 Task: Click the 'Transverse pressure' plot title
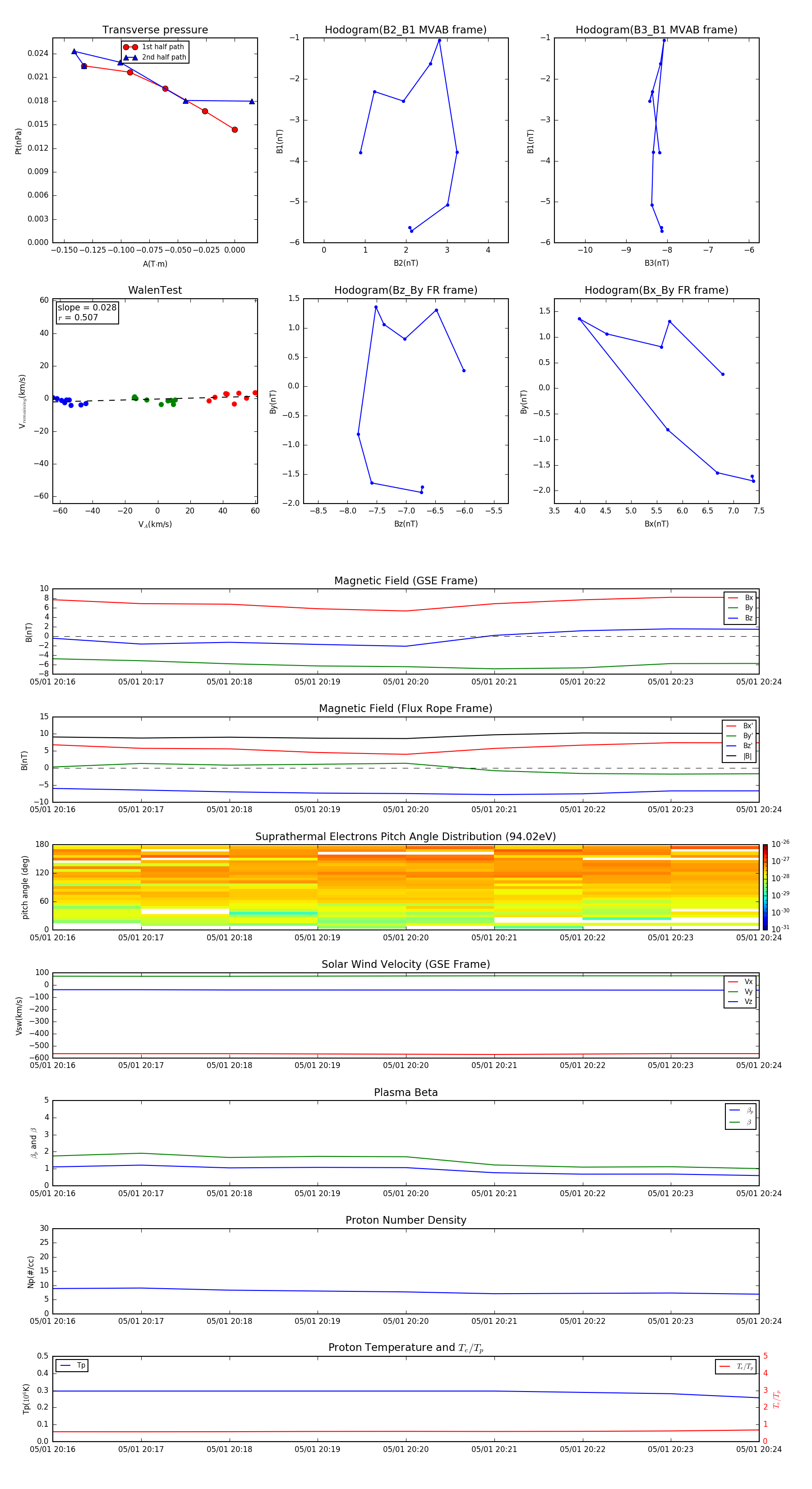point(155,29)
